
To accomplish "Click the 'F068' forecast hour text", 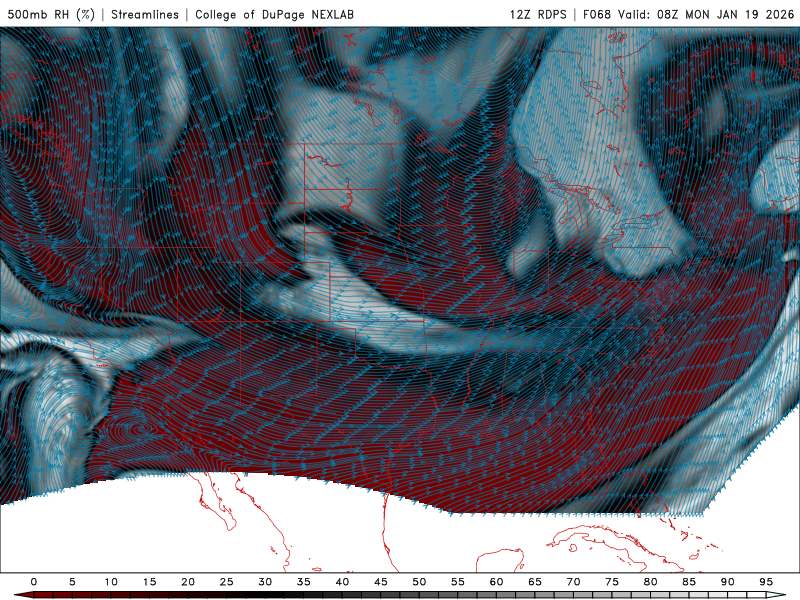I will pyautogui.click(x=597, y=14).
